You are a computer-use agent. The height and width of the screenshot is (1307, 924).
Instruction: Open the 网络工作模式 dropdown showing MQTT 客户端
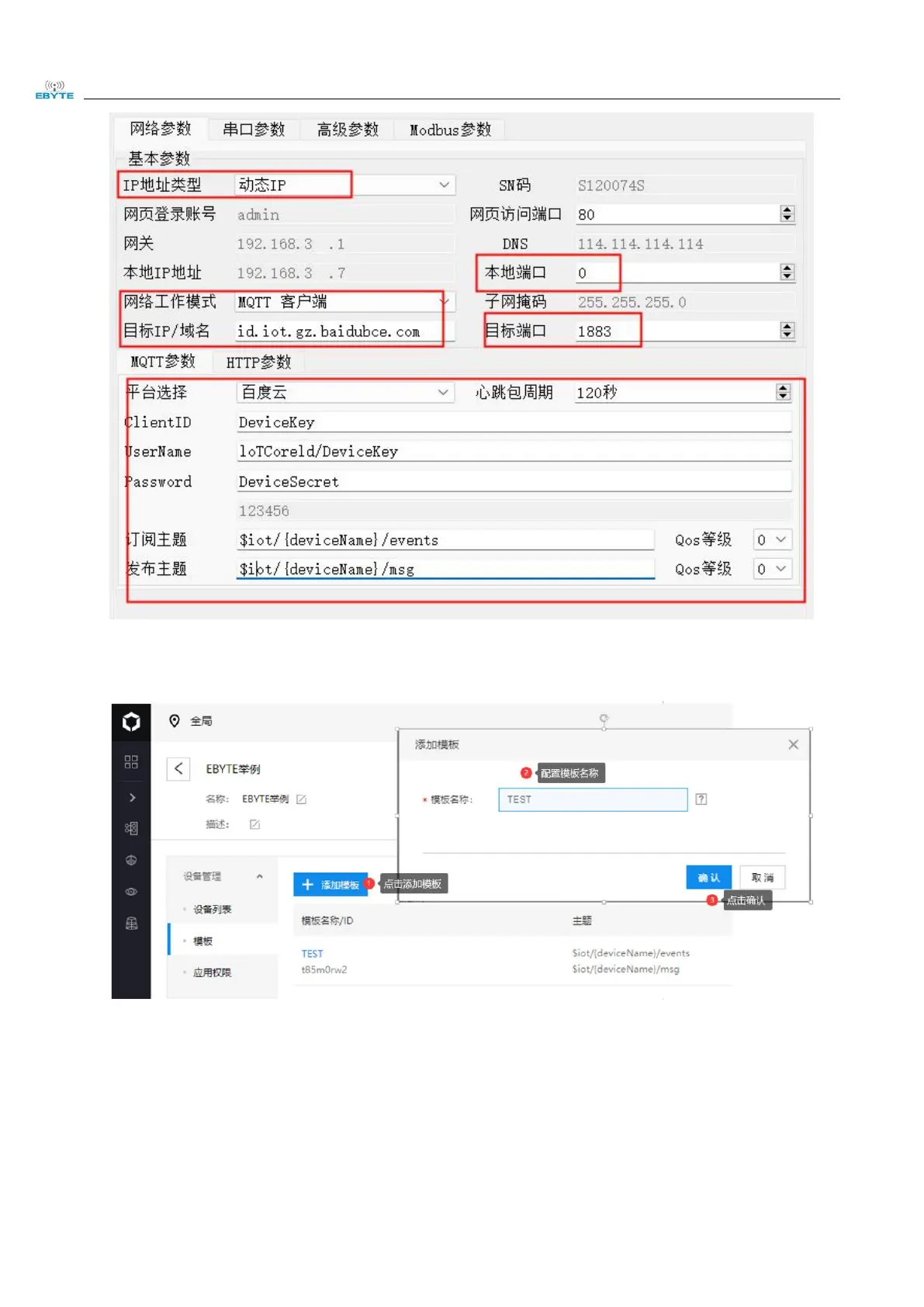344,302
